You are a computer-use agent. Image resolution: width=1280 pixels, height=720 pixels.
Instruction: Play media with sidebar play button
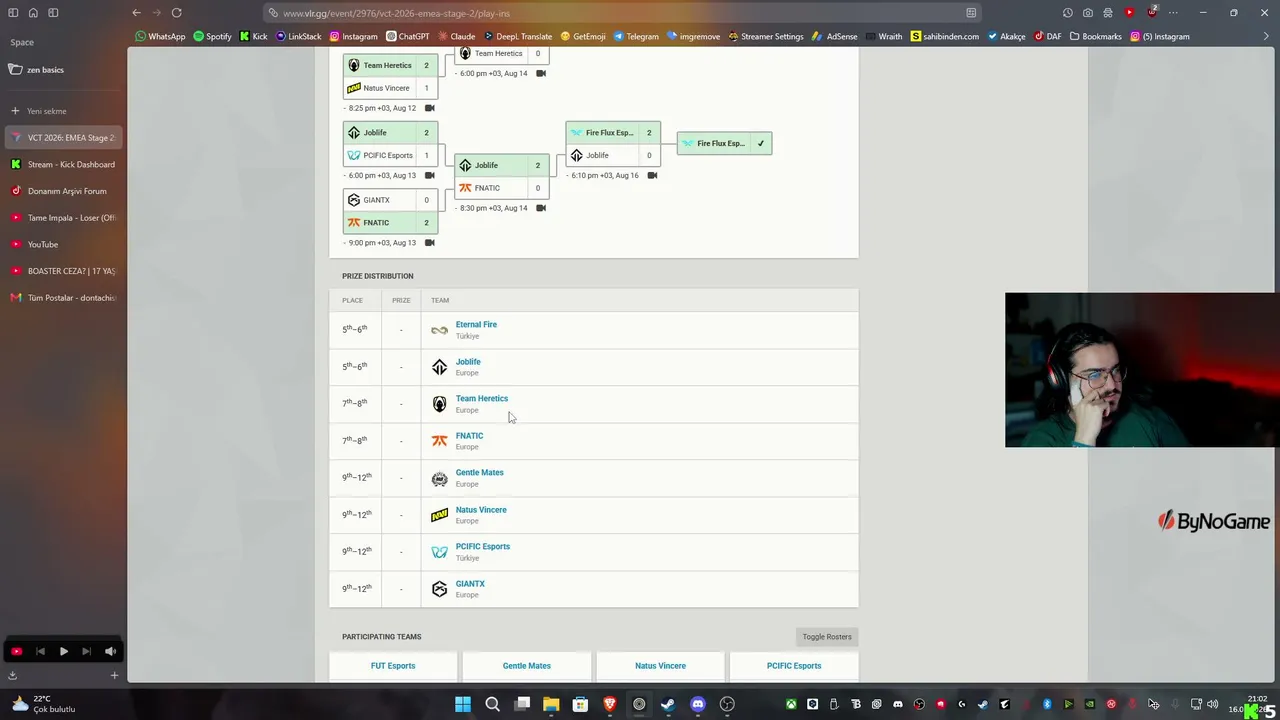(x=63, y=651)
